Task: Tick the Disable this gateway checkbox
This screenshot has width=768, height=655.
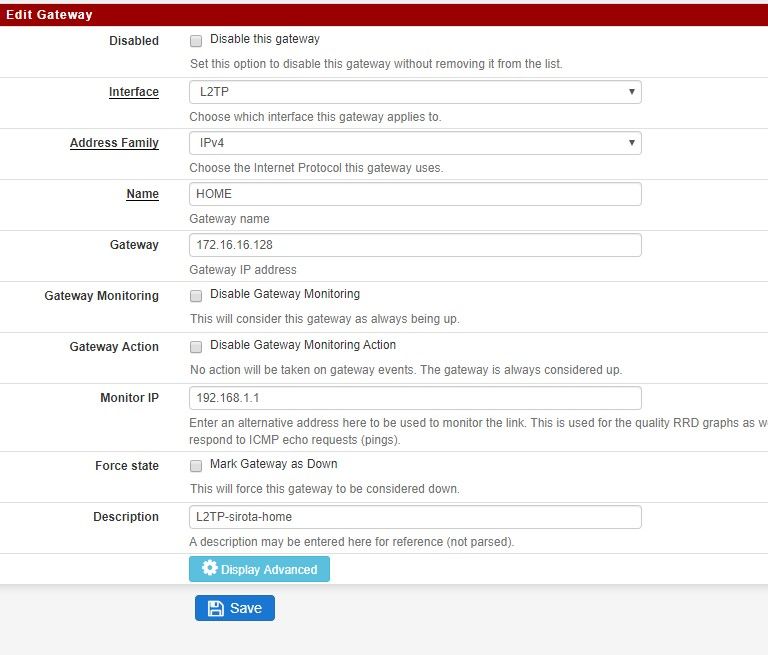Action: tap(196, 41)
